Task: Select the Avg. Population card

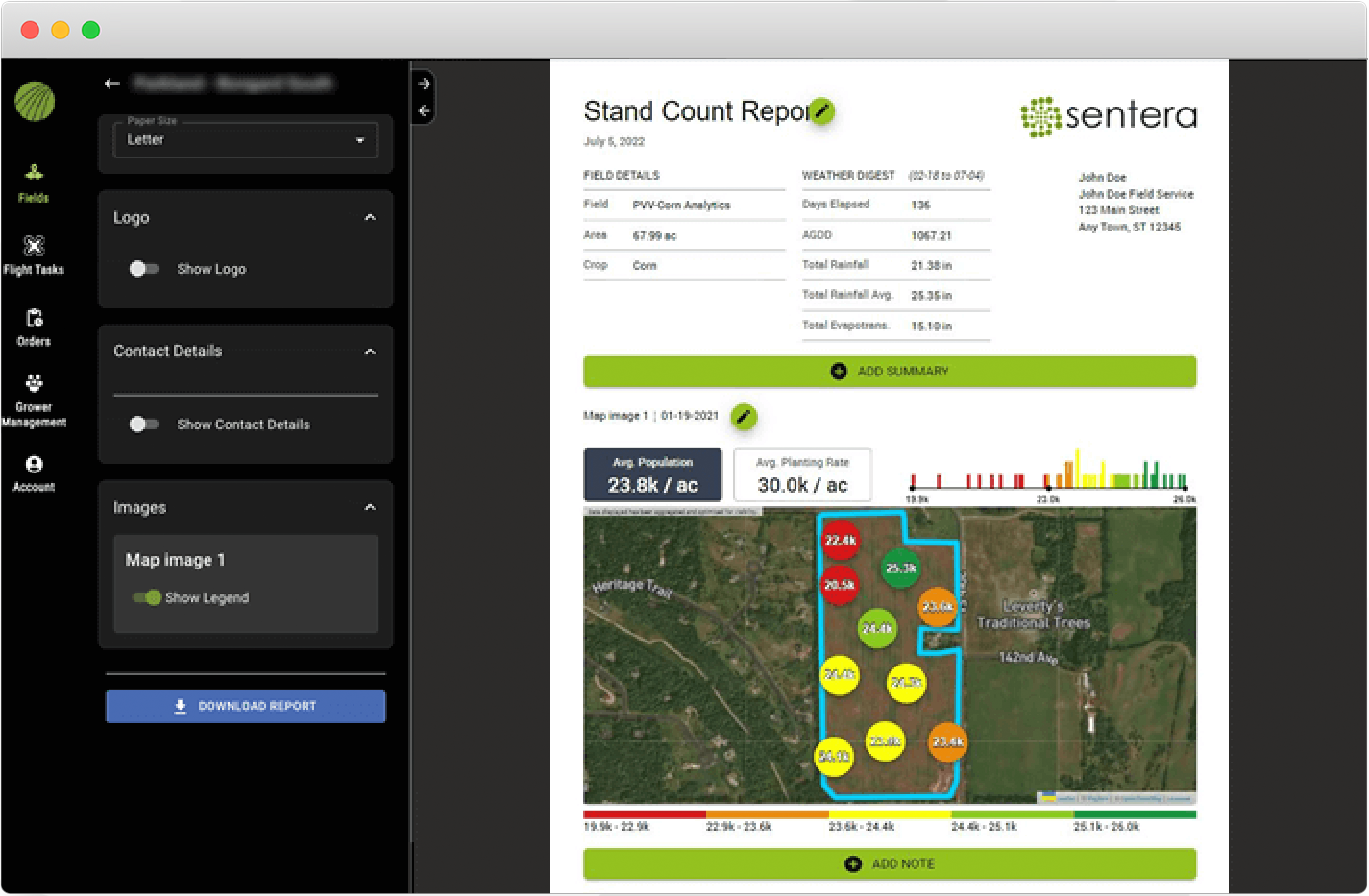Action: (x=653, y=475)
